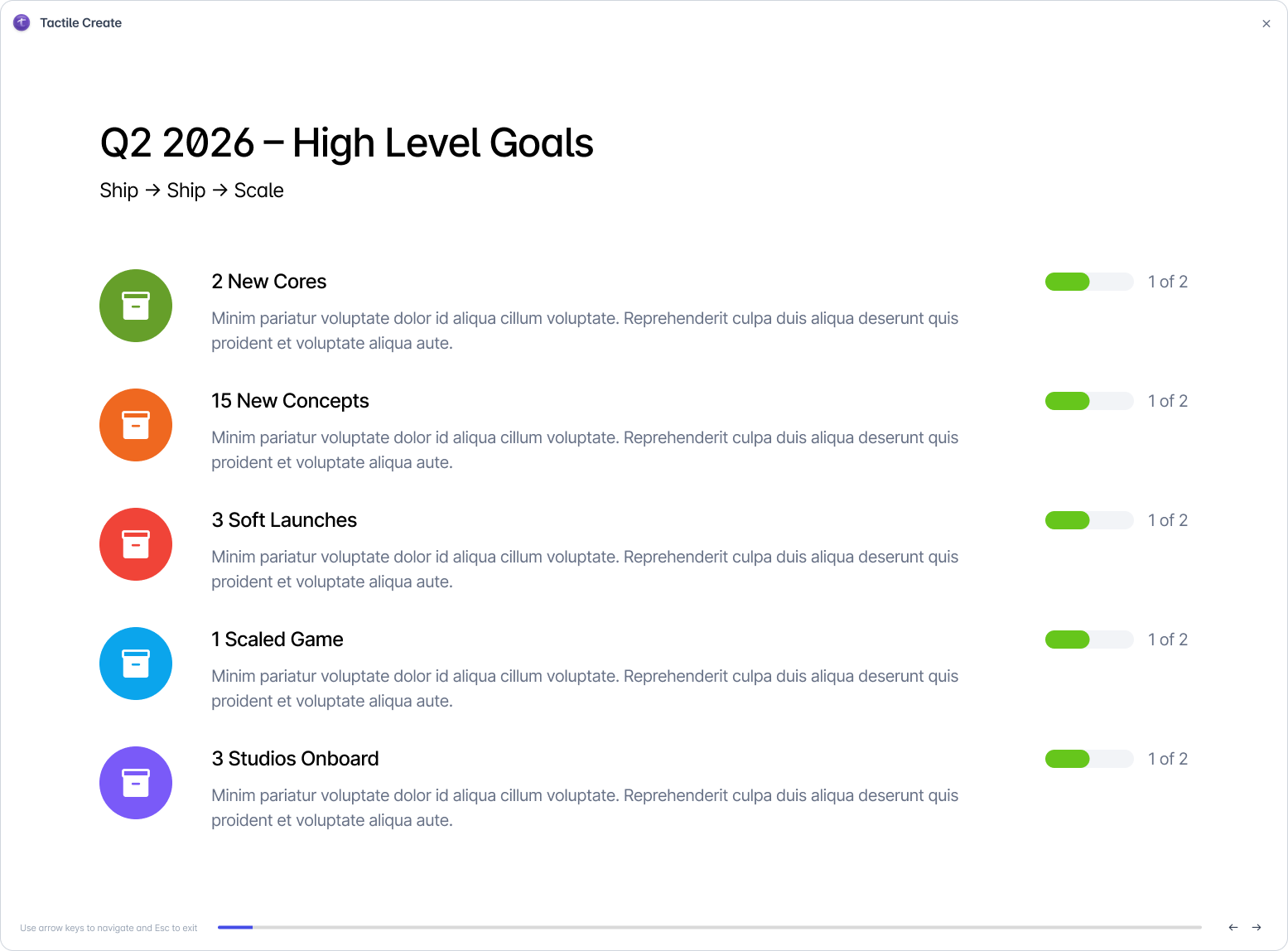Go to previous slide with left arrow

(x=1233, y=928)
